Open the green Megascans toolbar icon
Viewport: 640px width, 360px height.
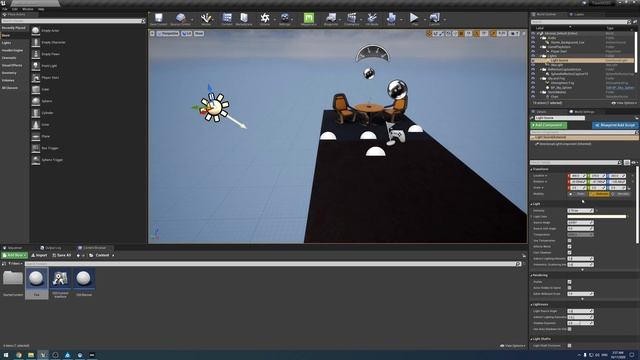tap(309, 18)
